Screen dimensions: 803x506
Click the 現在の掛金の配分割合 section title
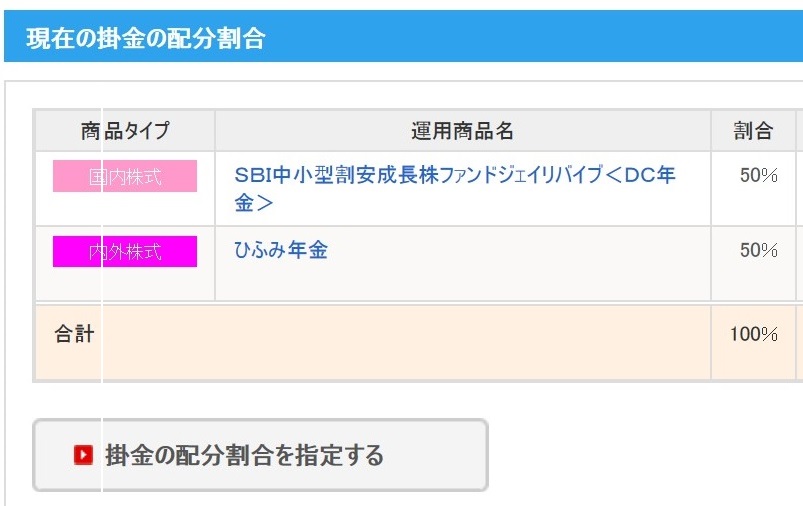[145, 38]
